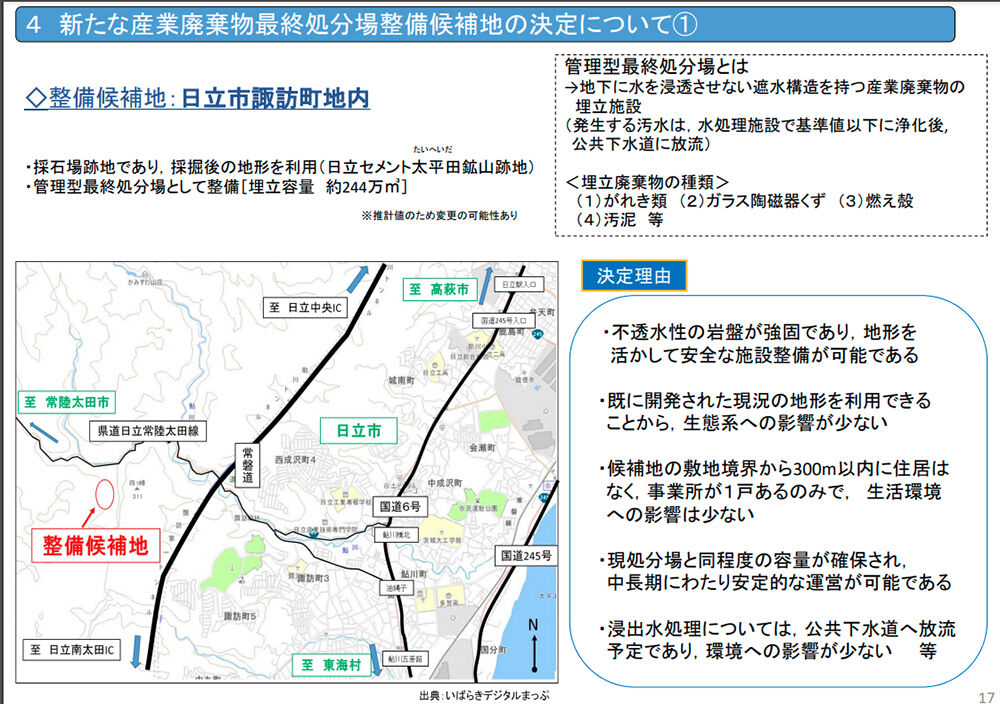Viewport: 1000px width, 704px height.
Task: Click the 管理型最終処分場とは definition box
Action: [x=771, y=145]
